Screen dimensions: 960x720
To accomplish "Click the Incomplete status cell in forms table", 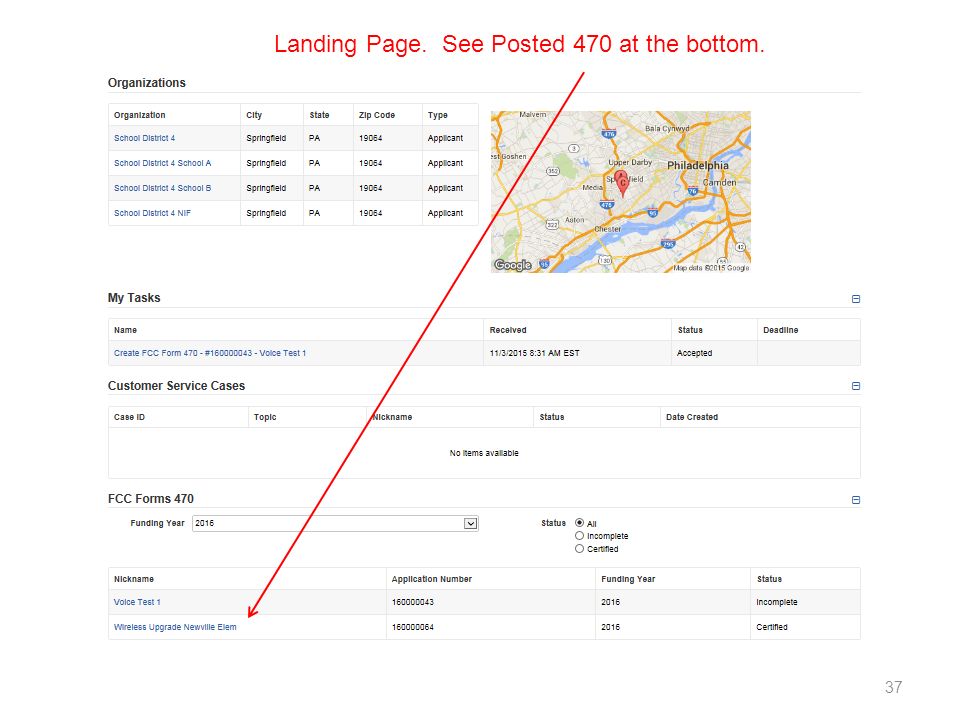I will point(776,602).
